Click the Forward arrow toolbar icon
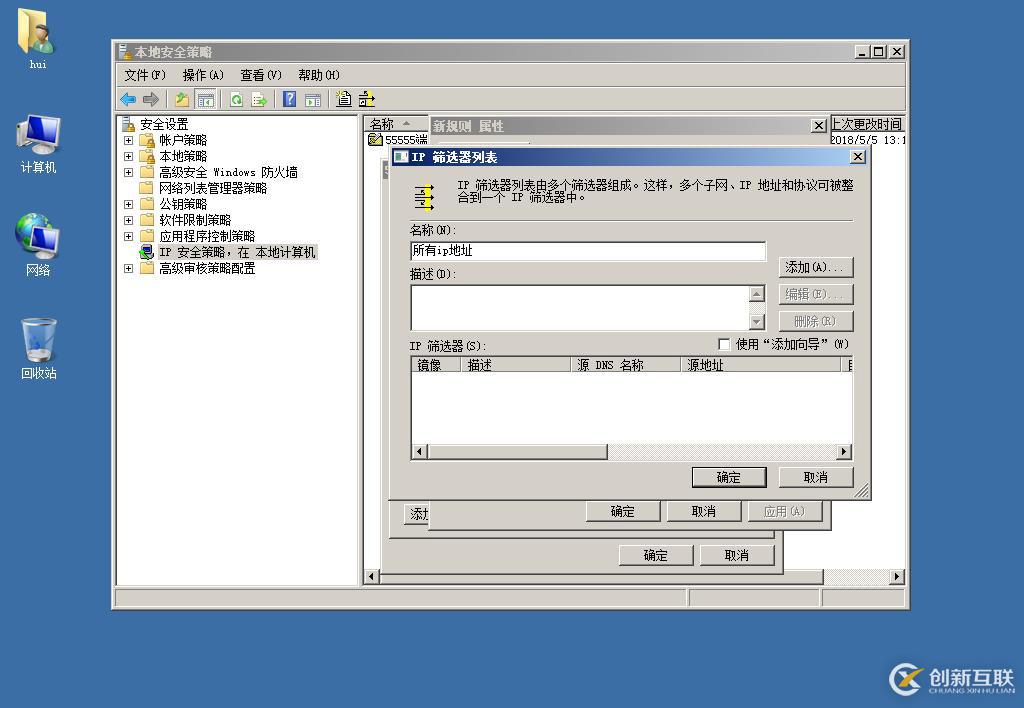 [151, 99]
